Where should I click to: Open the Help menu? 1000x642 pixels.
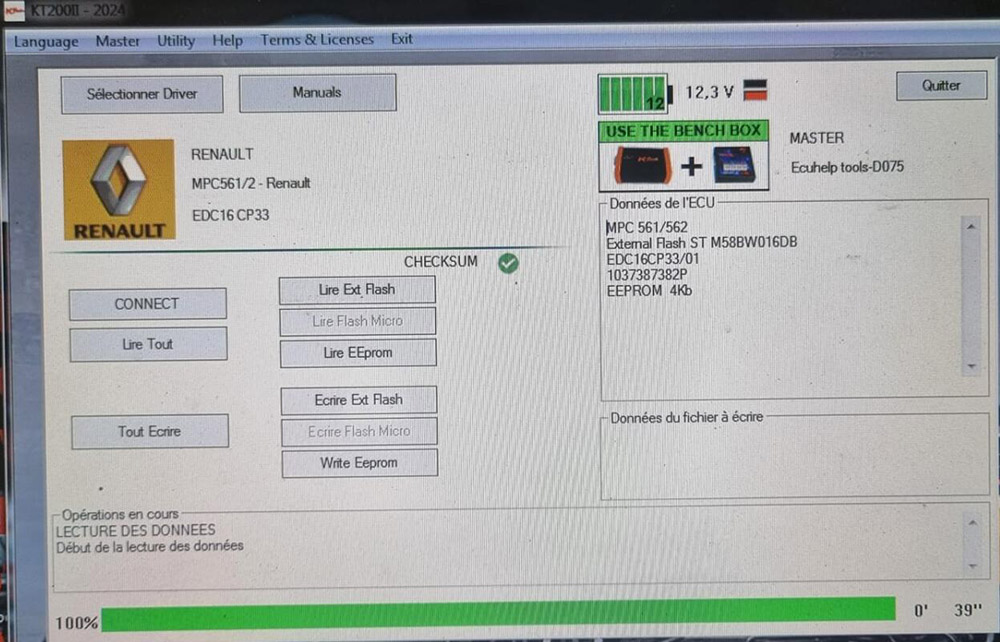(x=228, y=40)
